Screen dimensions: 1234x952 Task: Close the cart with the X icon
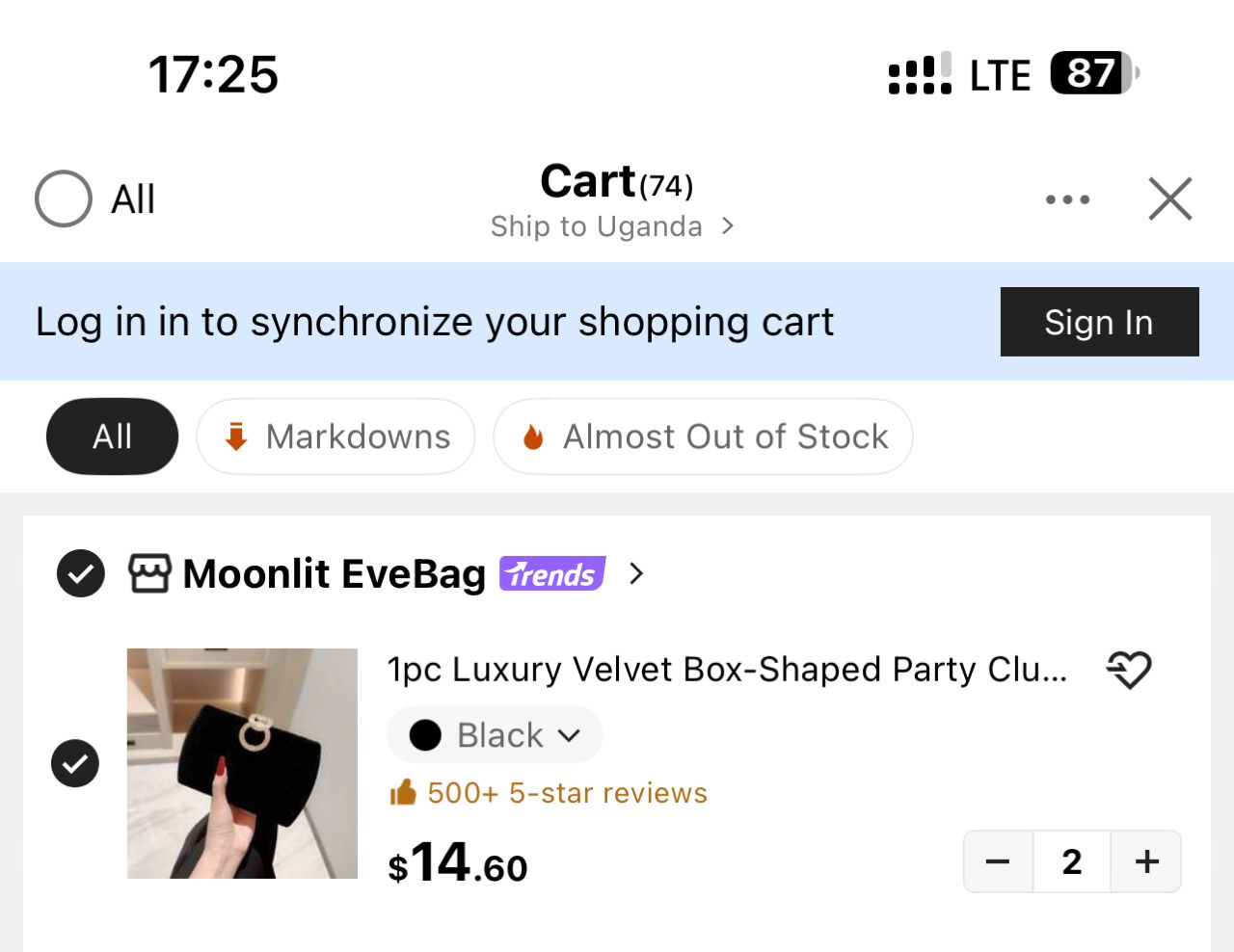(x=1170, y=198)
